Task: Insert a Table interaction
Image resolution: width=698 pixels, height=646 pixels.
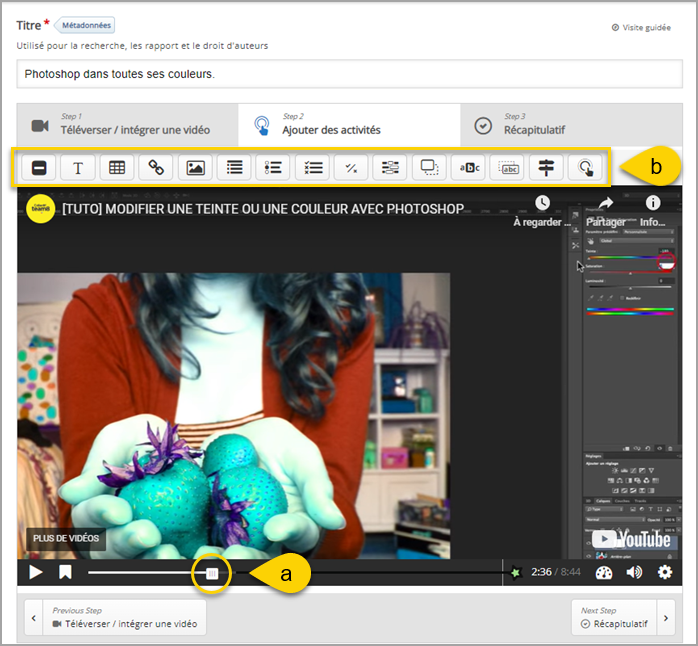Action: coord(117,168)
